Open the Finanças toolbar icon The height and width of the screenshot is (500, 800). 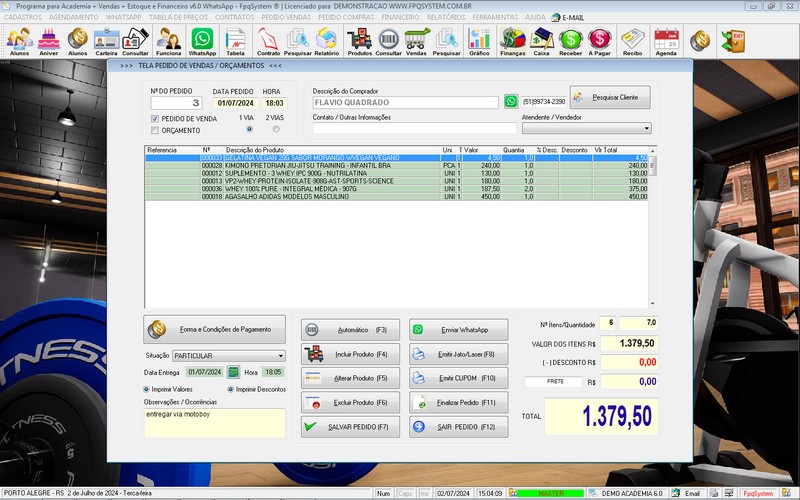pyautogui.click(x=513, y=40)
